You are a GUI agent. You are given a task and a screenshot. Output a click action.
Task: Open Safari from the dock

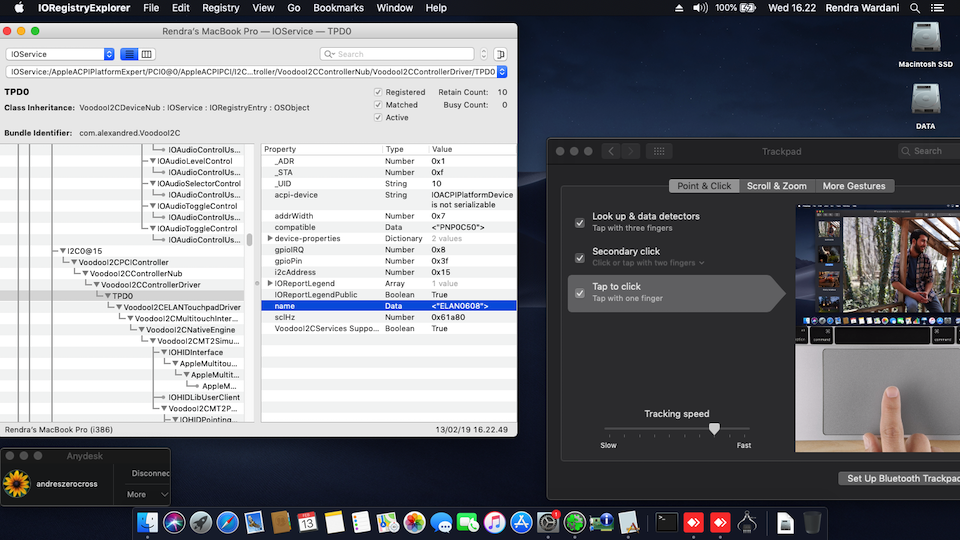[227, 522]
